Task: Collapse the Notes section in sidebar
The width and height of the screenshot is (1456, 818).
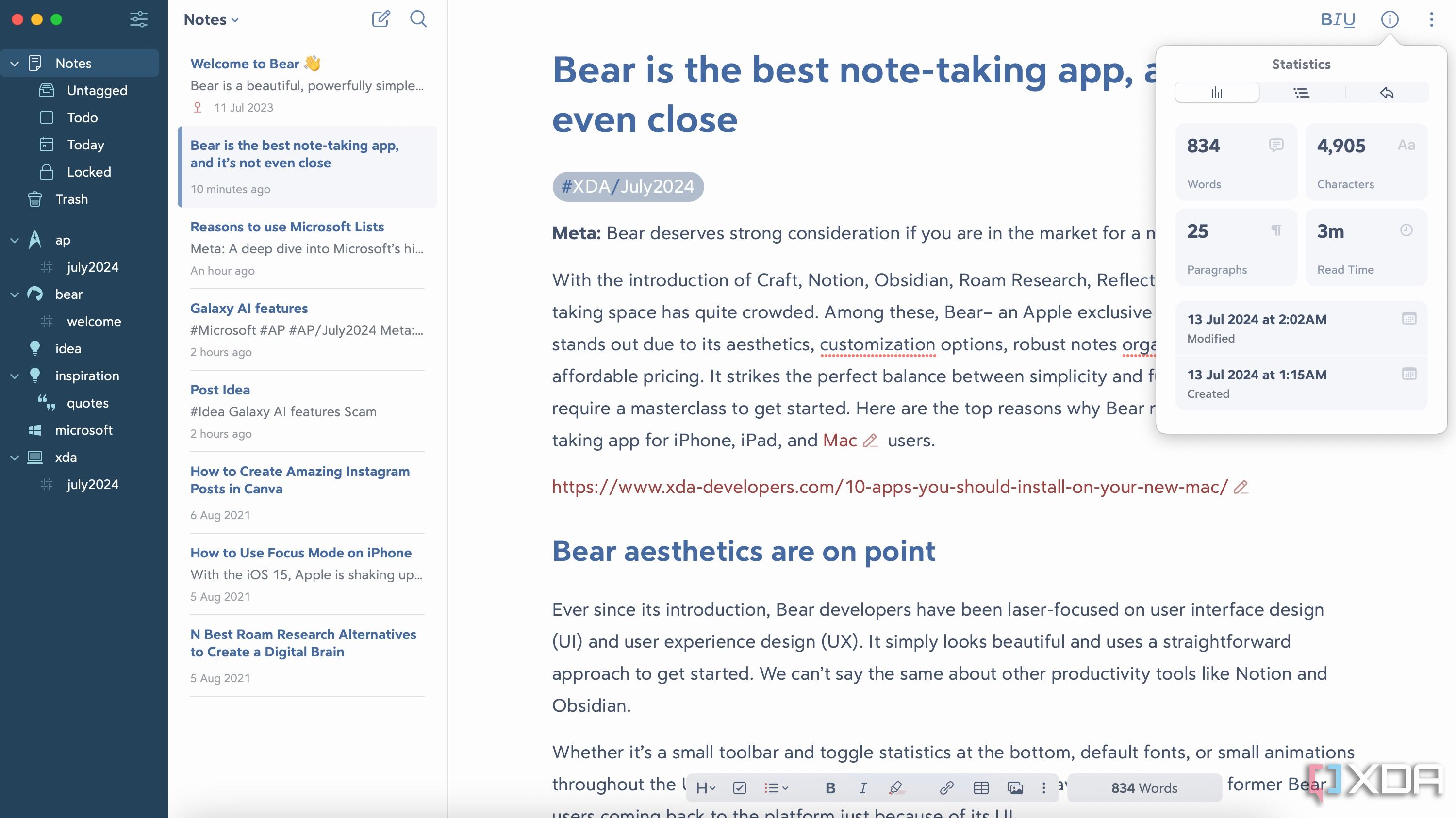Action: click(x=15, y=63)
